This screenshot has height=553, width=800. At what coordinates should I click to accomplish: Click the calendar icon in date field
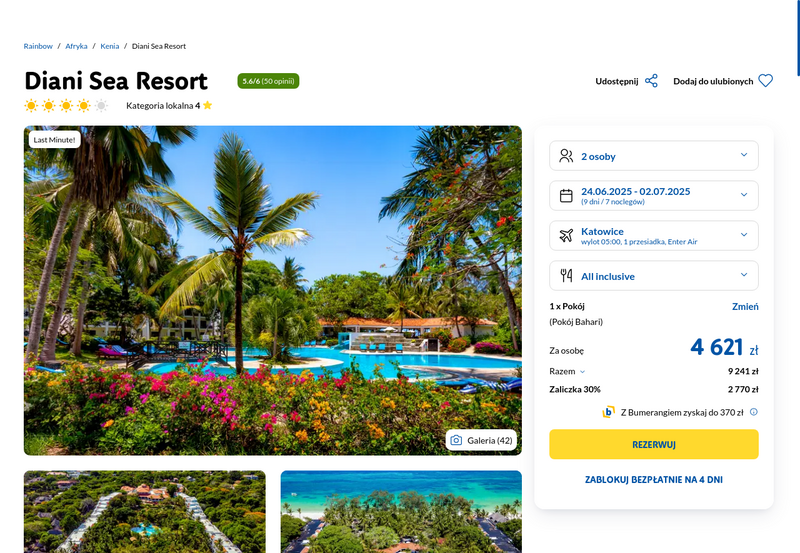[x=566, y=195]
